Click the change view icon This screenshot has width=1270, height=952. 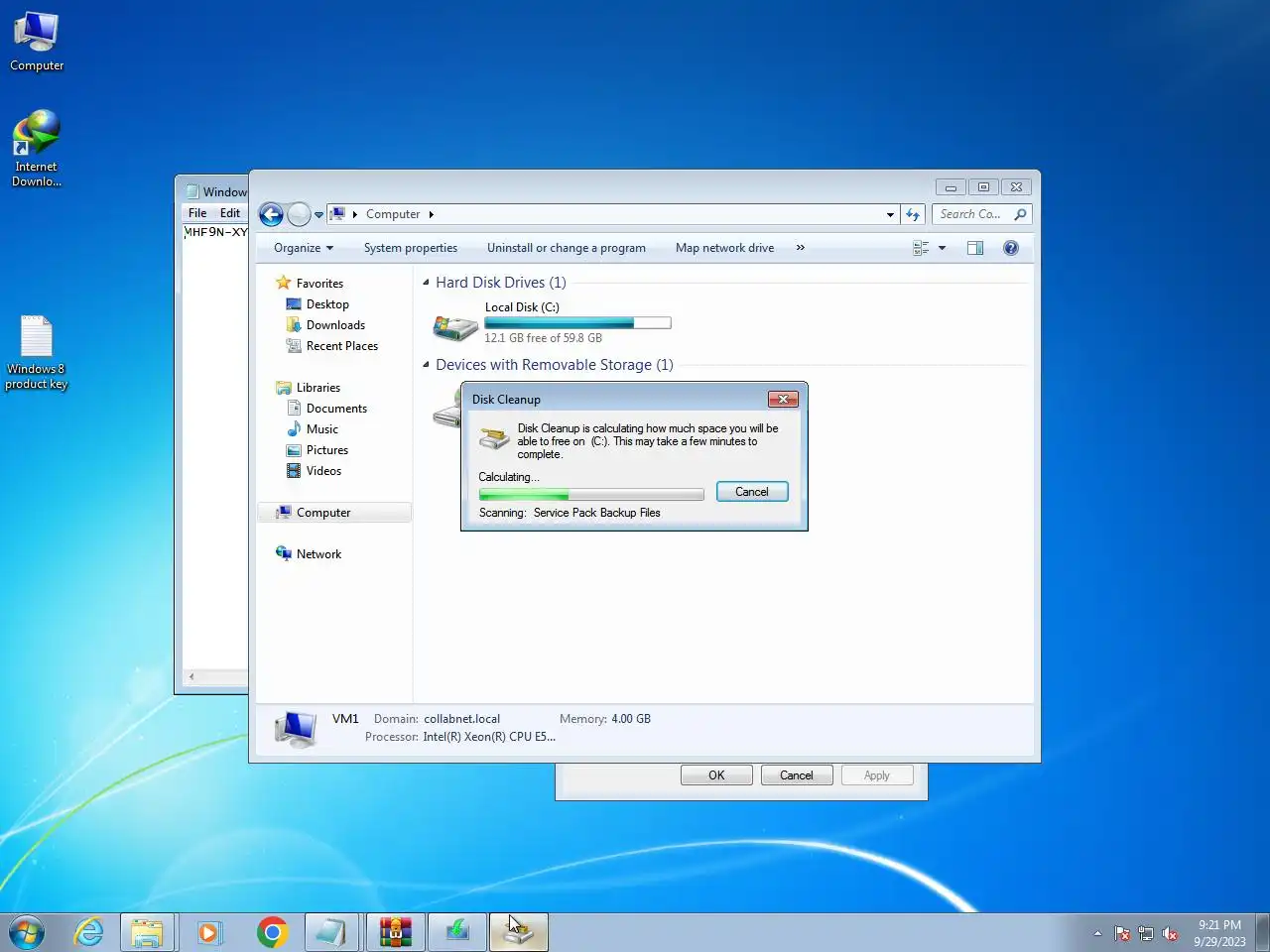[921, 248]
